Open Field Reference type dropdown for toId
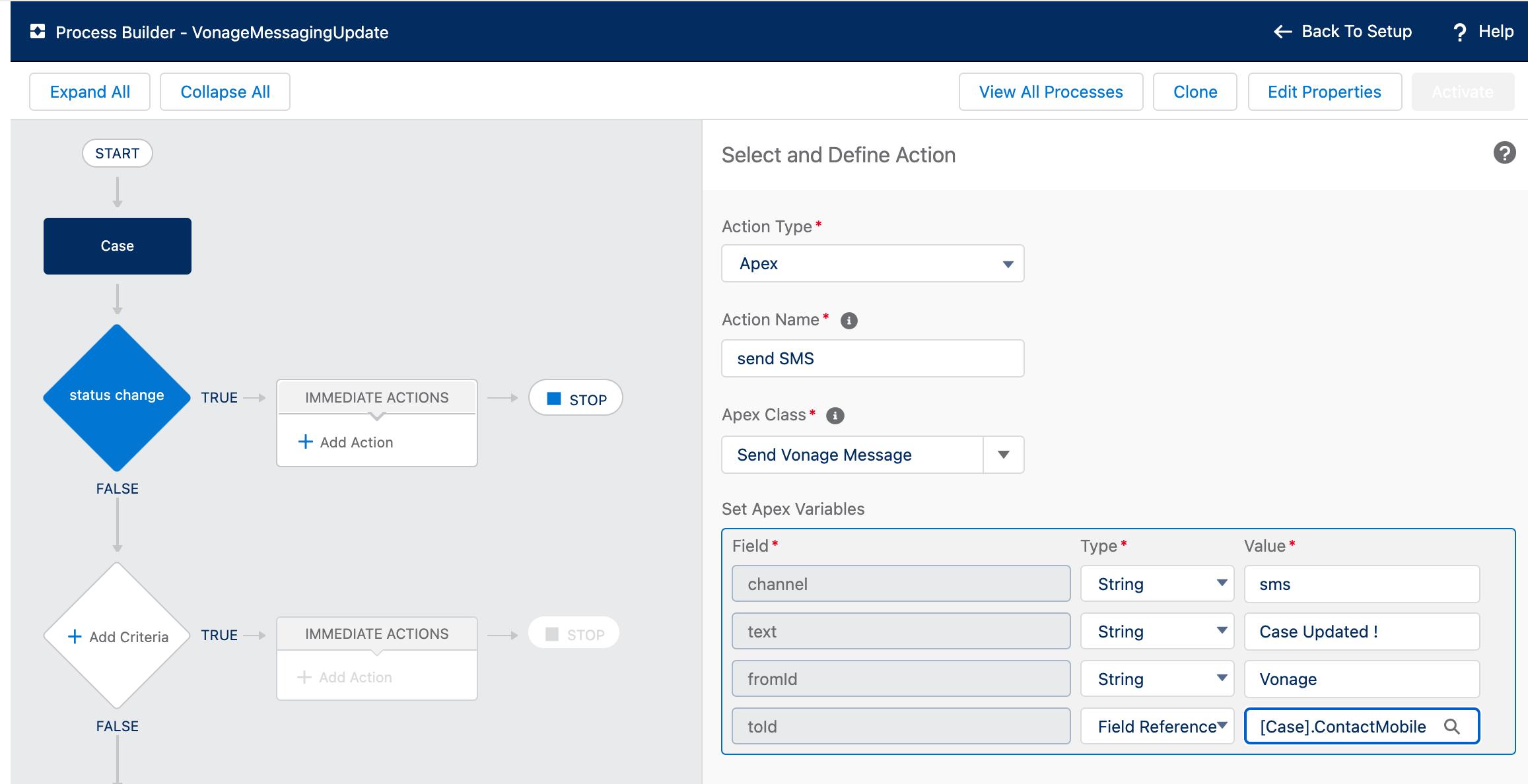Screen dimensions: 1528x784 pyautogui.click(x=1157, y=726)
